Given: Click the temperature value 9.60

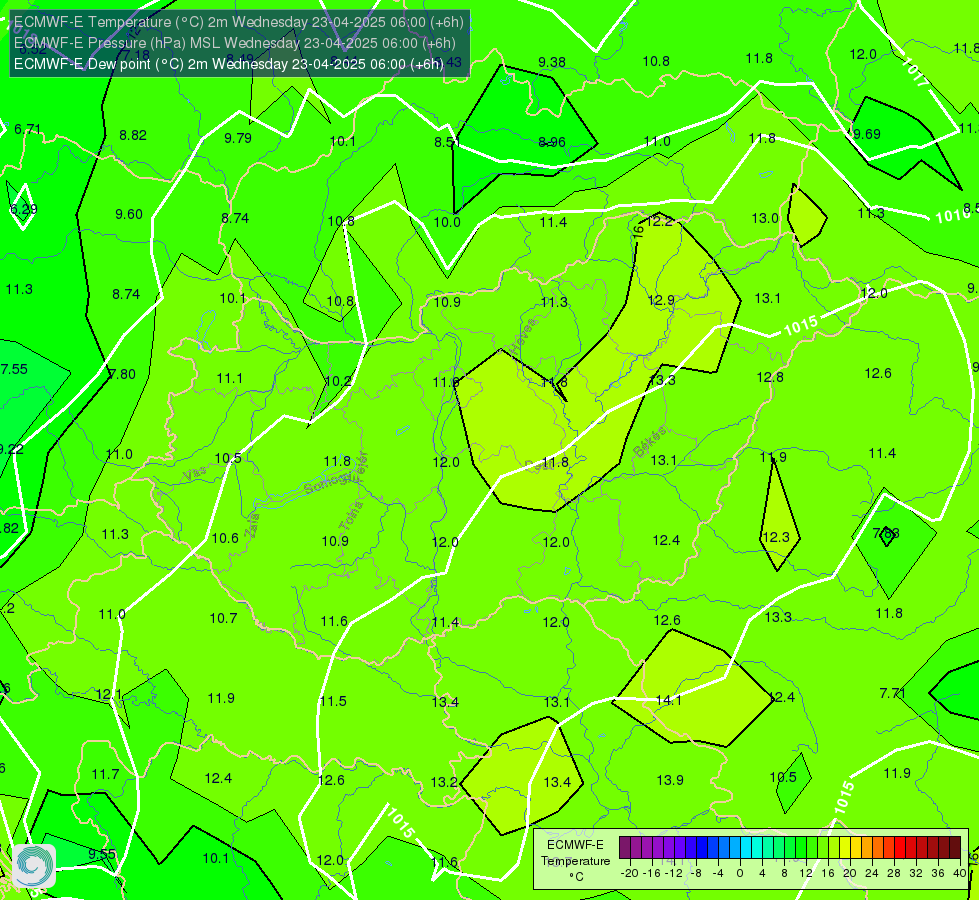Looking at the screenshot, I should coord(129,214).
